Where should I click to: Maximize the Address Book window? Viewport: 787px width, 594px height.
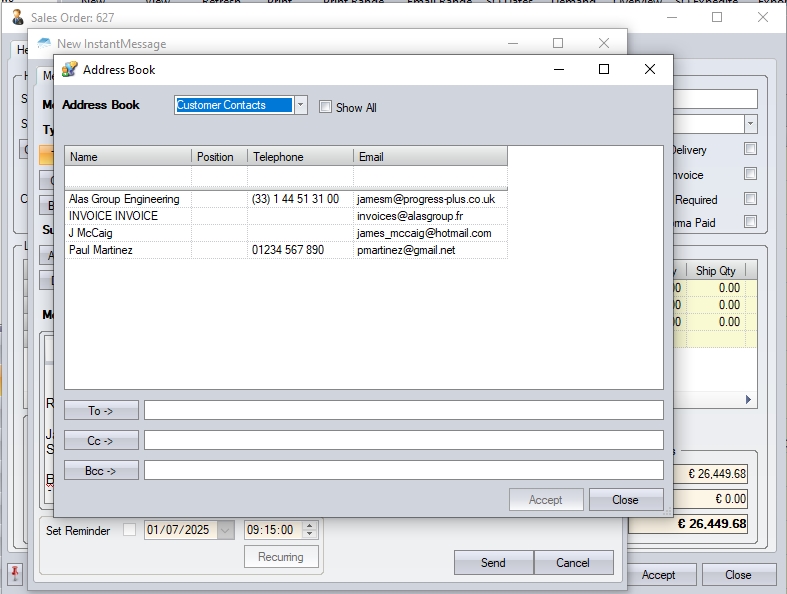point(604,69)
